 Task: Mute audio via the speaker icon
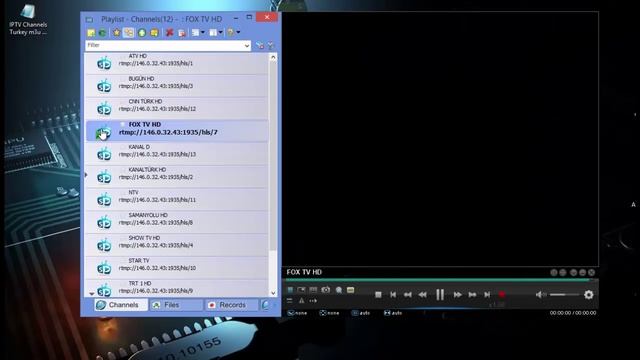click(540, 295)
